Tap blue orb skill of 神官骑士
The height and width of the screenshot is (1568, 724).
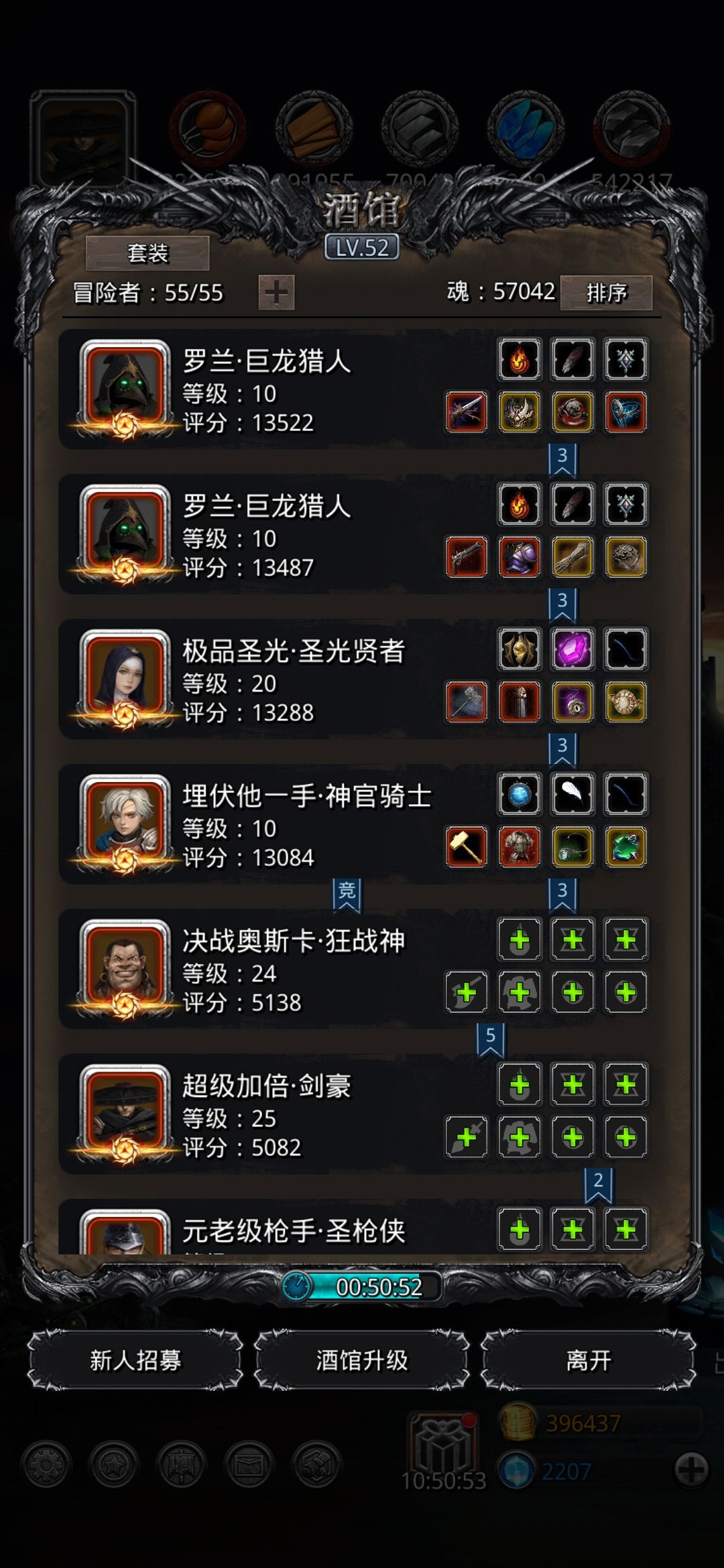pos(520,794)
